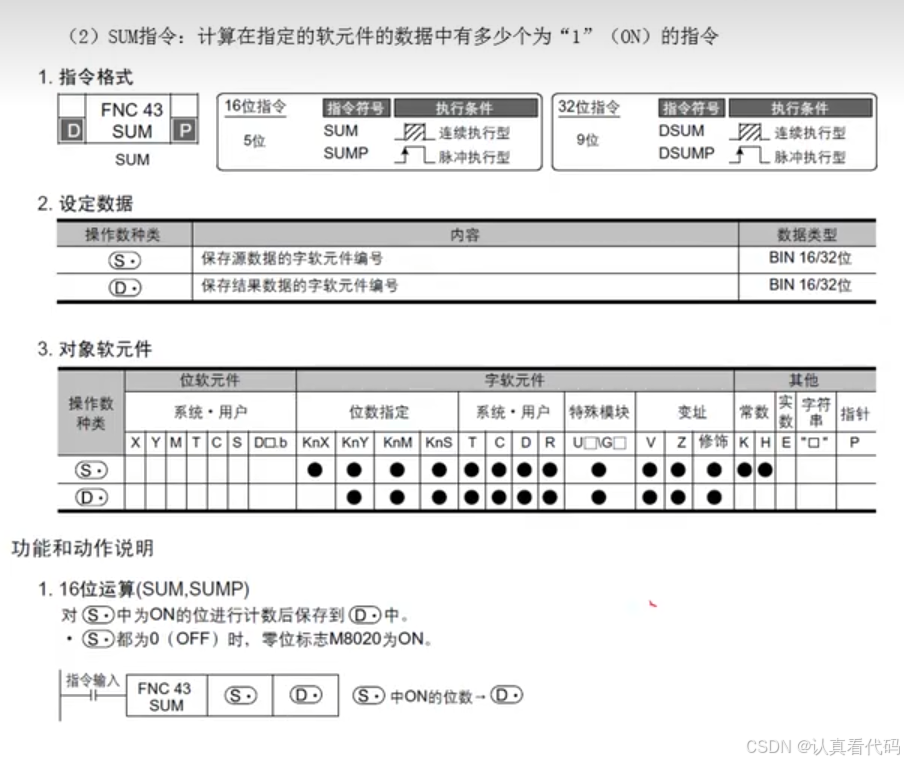Click the D· operand marker in the ladder diagram
This screenshot has width=904, height=762.
tap(307, 695)
